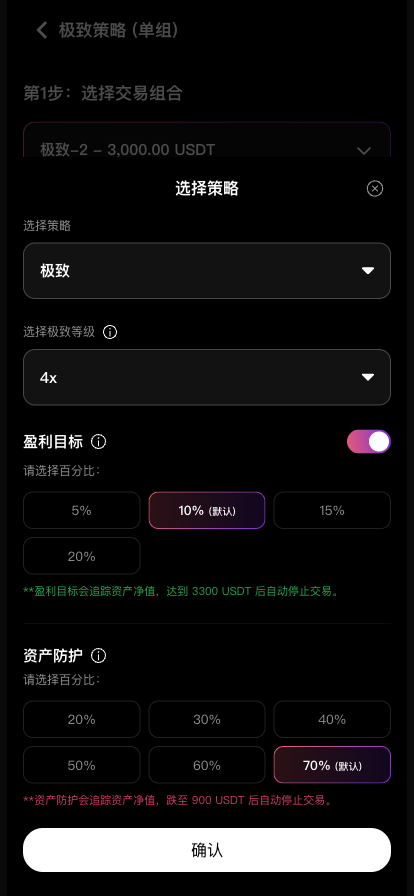Show info tooltip for 盈利目标
This screenshot has height=896, width=414.
click(98, 442)
